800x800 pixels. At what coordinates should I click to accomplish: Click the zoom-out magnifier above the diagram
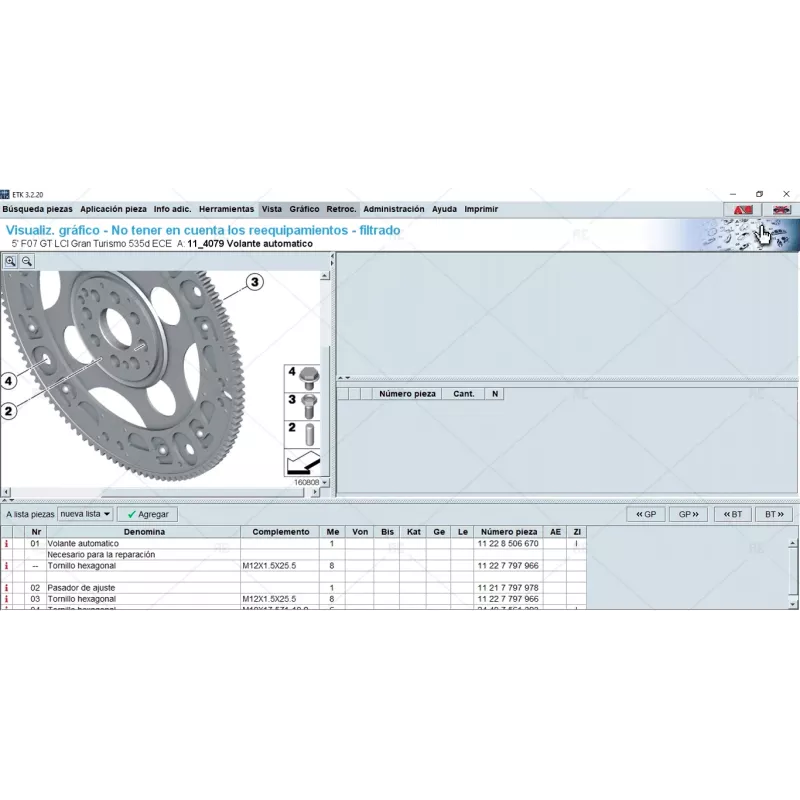point(29,261)
